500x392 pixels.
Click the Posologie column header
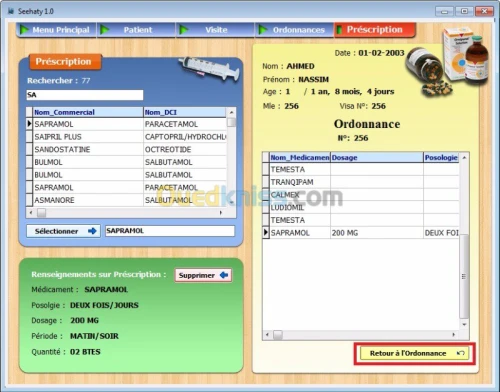pos(441,158)
